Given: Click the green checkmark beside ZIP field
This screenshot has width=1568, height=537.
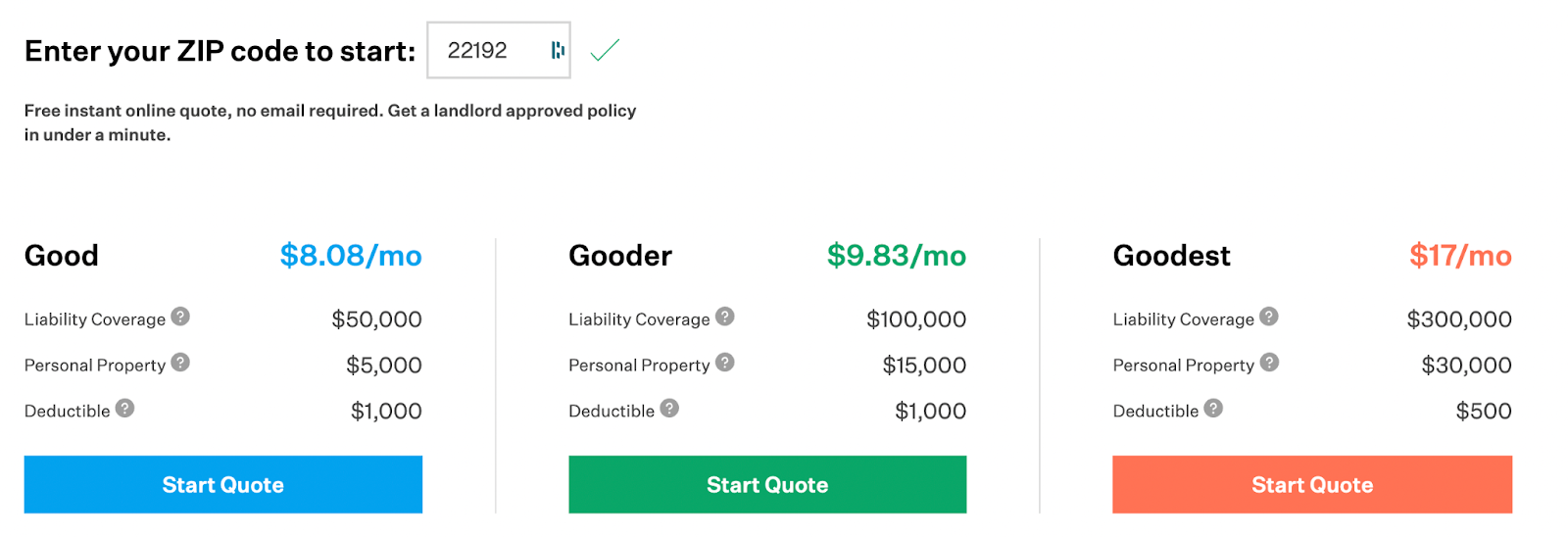Looking at the screenshot, I should (x=605, y=50).
